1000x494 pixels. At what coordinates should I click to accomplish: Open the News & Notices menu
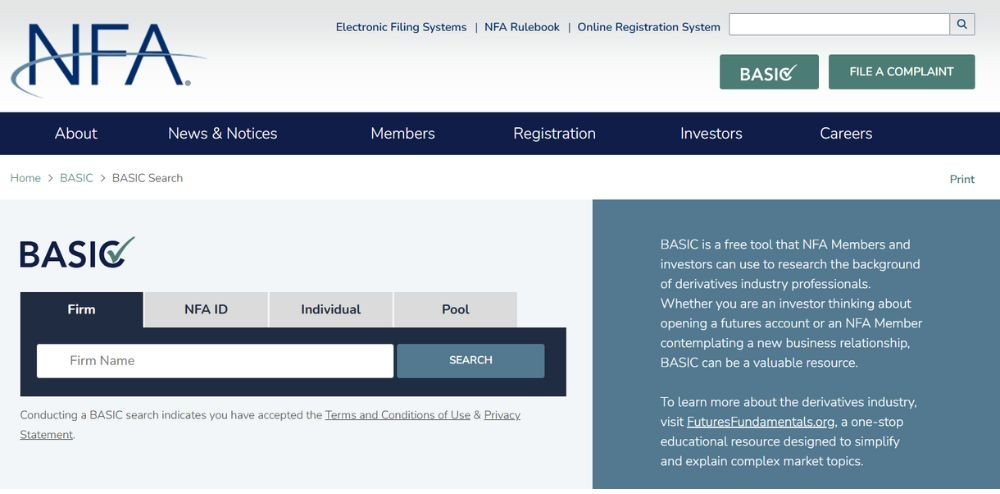(222, 133)
